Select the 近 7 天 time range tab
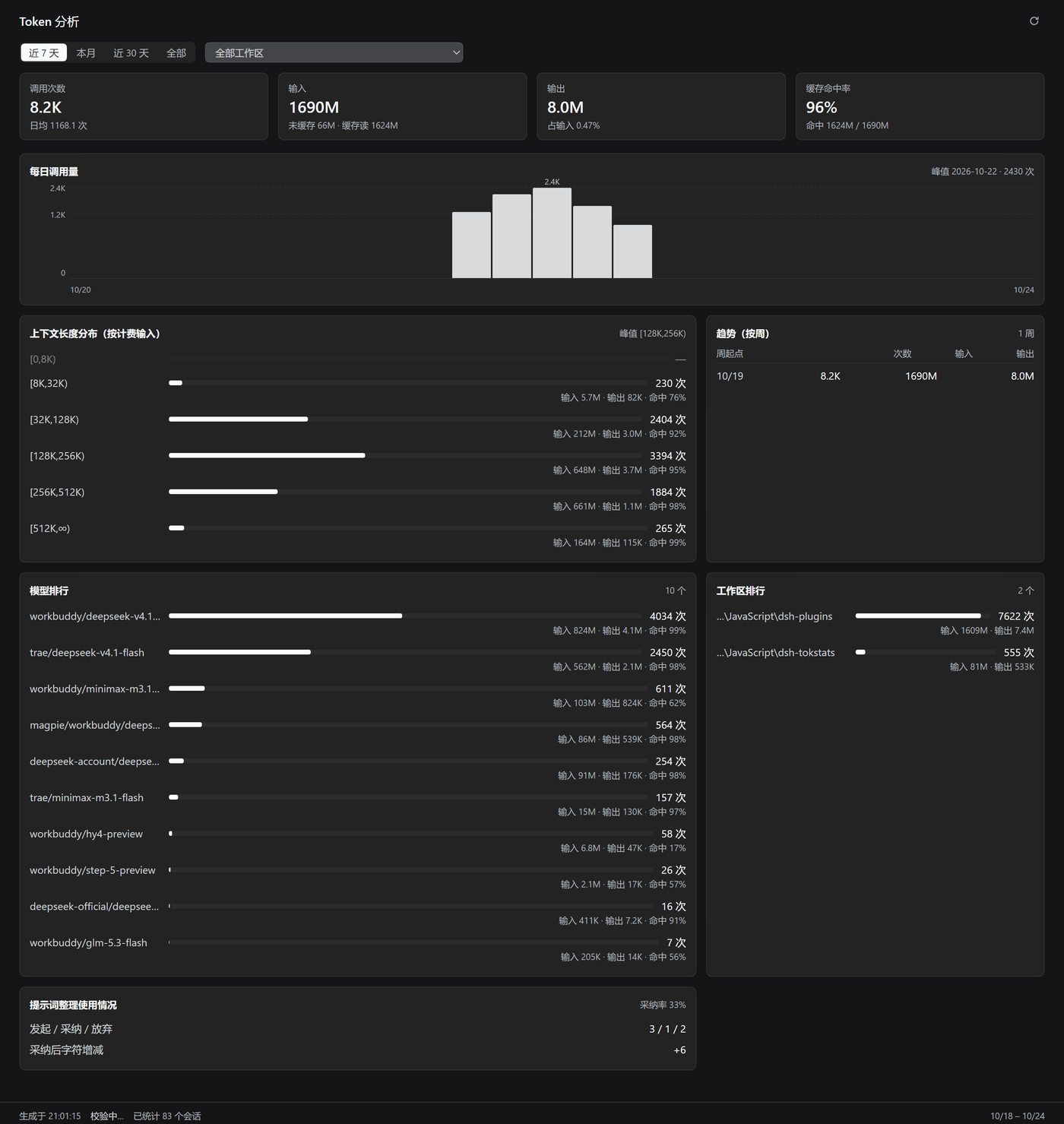The image size is (1064, 1124). pos(44,52)
